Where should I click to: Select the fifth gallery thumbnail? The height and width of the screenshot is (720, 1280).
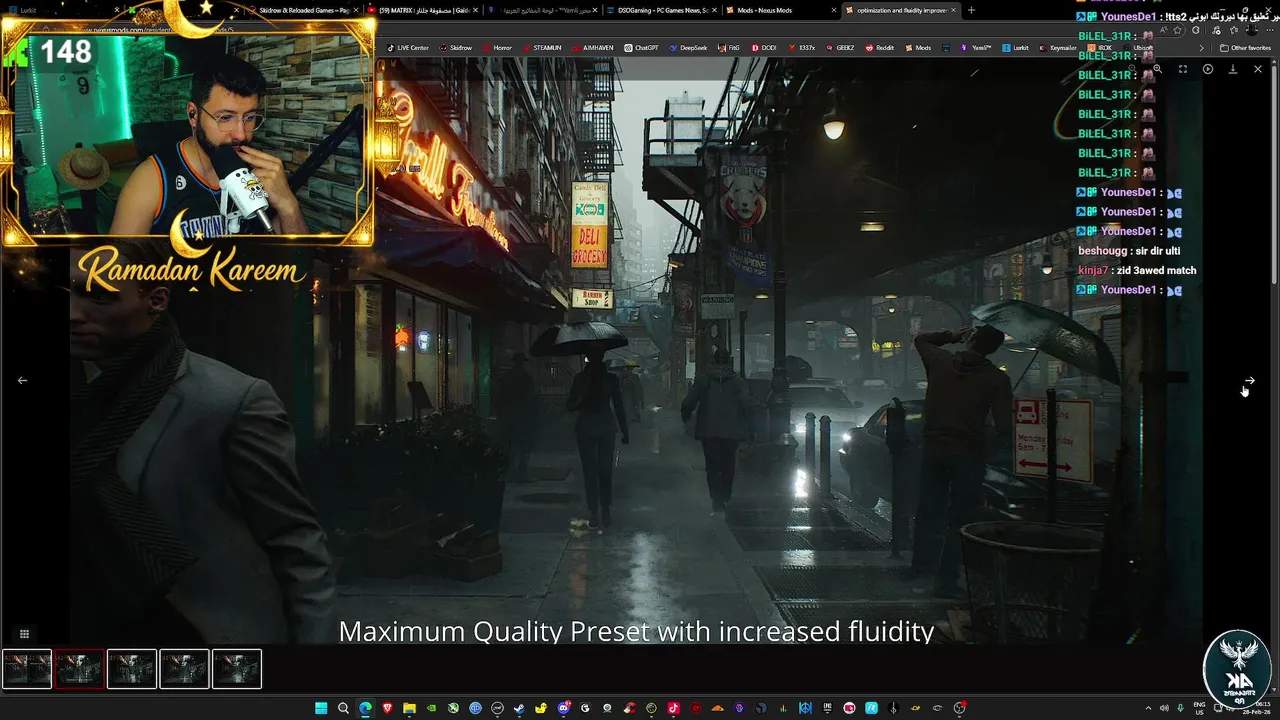click(237, 669)
